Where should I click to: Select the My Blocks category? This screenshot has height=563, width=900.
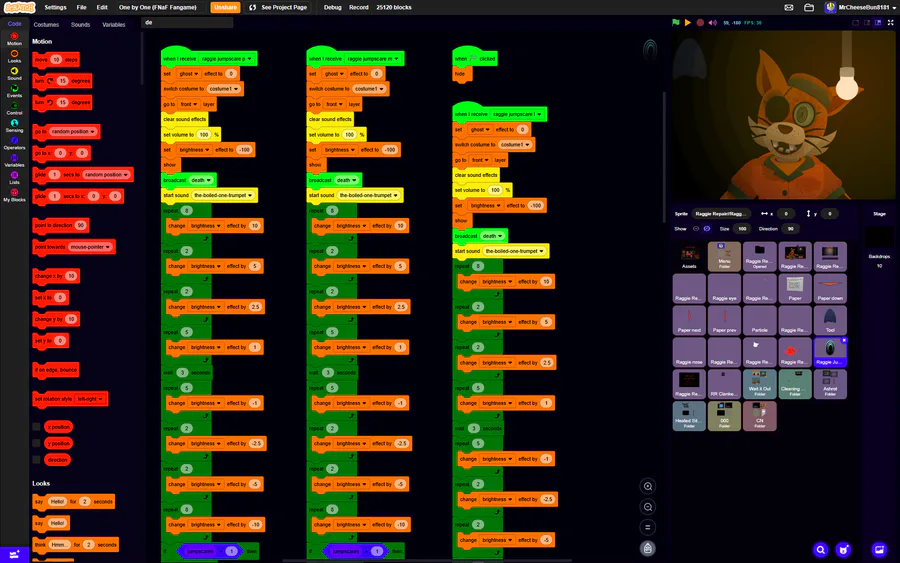pyautogui.click(x=14, y=195)
